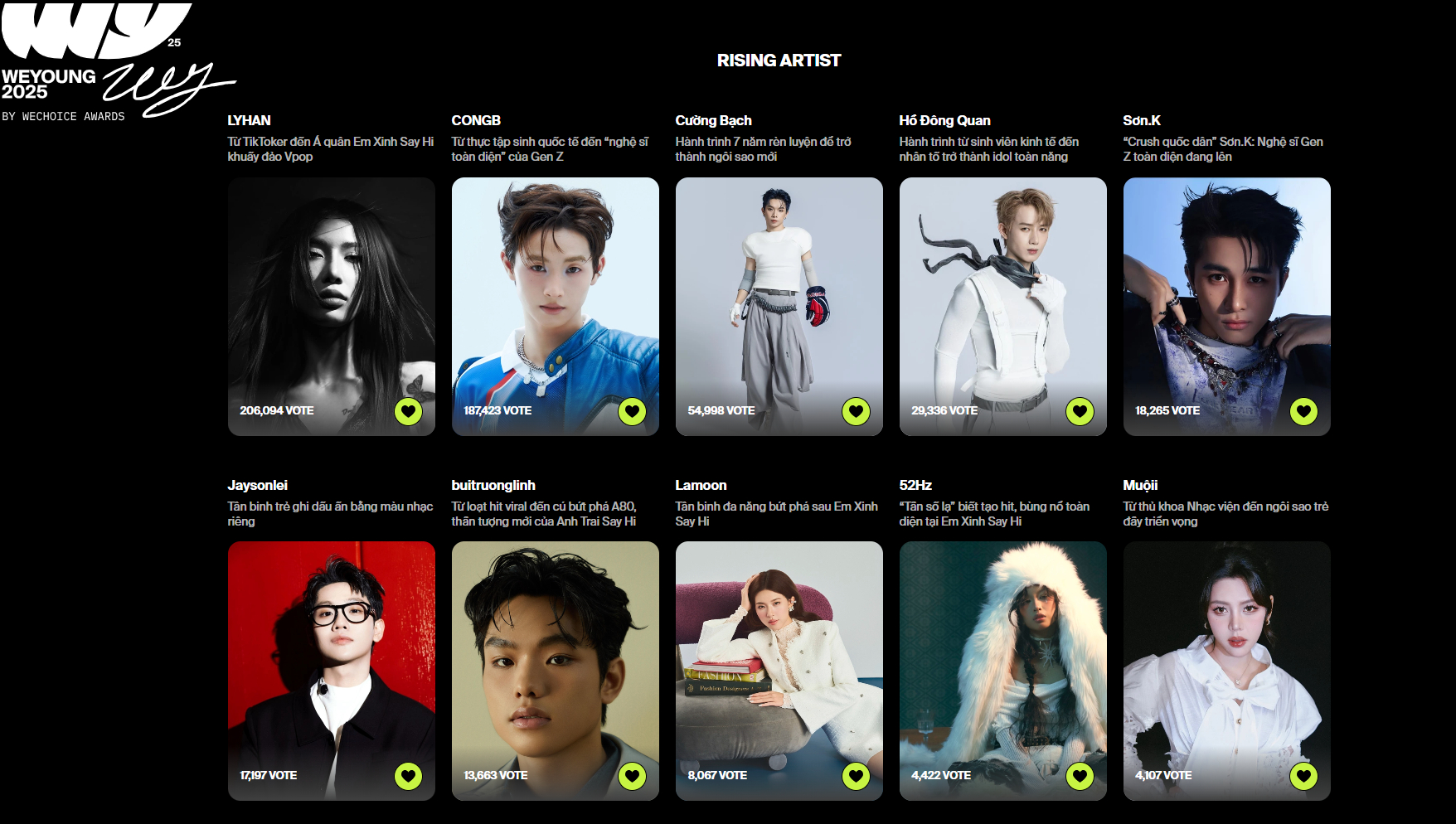
Task: Vote for Sơn.K using the heart icon
Action: (x=1303, y=411)
